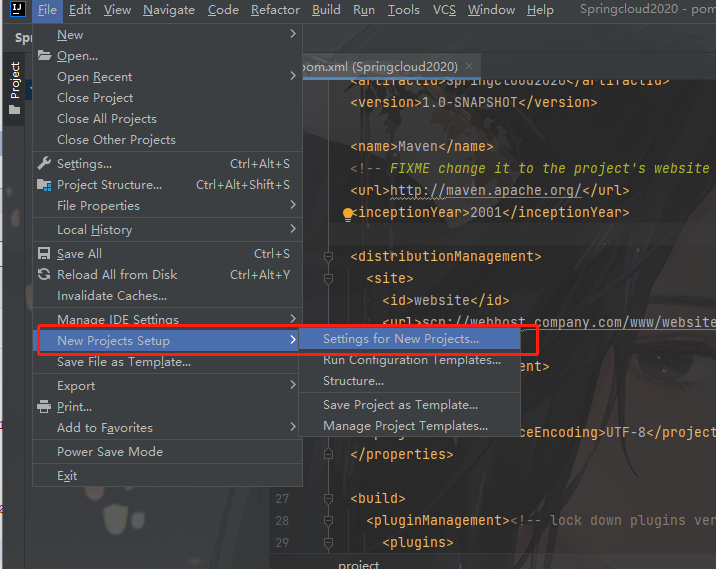Choose Close Other Projects
The height and width of the screenshot is (569, 716).
click(x=168, y=140)
